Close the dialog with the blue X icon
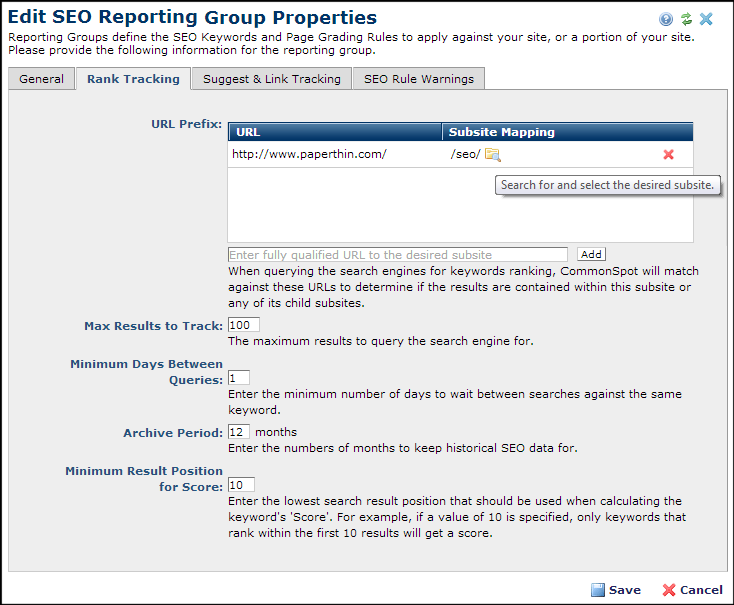Image resolution: width=734 pixels, height=605 pixels. 706,19
